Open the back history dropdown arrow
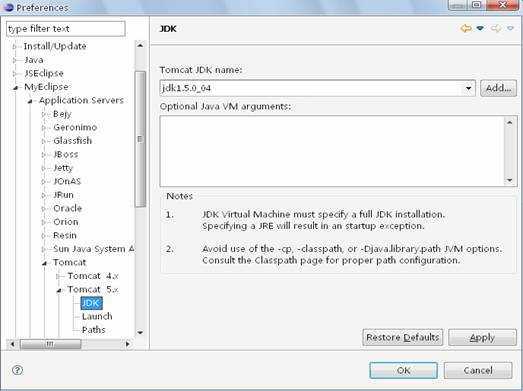523x391 pixels. (x=480, y=28)
